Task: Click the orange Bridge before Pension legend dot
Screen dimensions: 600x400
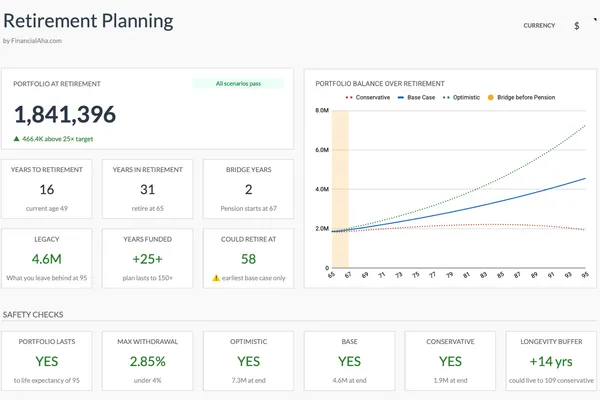Action: (x=490, y=97)
